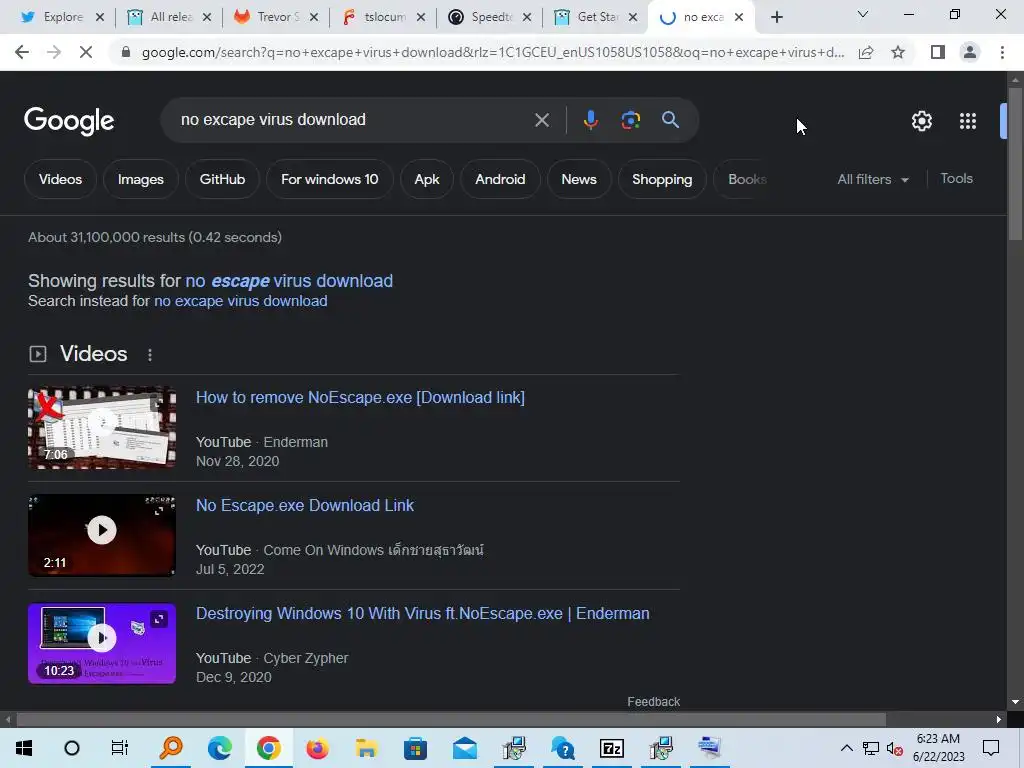Launch Firefox from the taskbar
This screenshot has height=768, width=1024.
(x=317, y=748)
